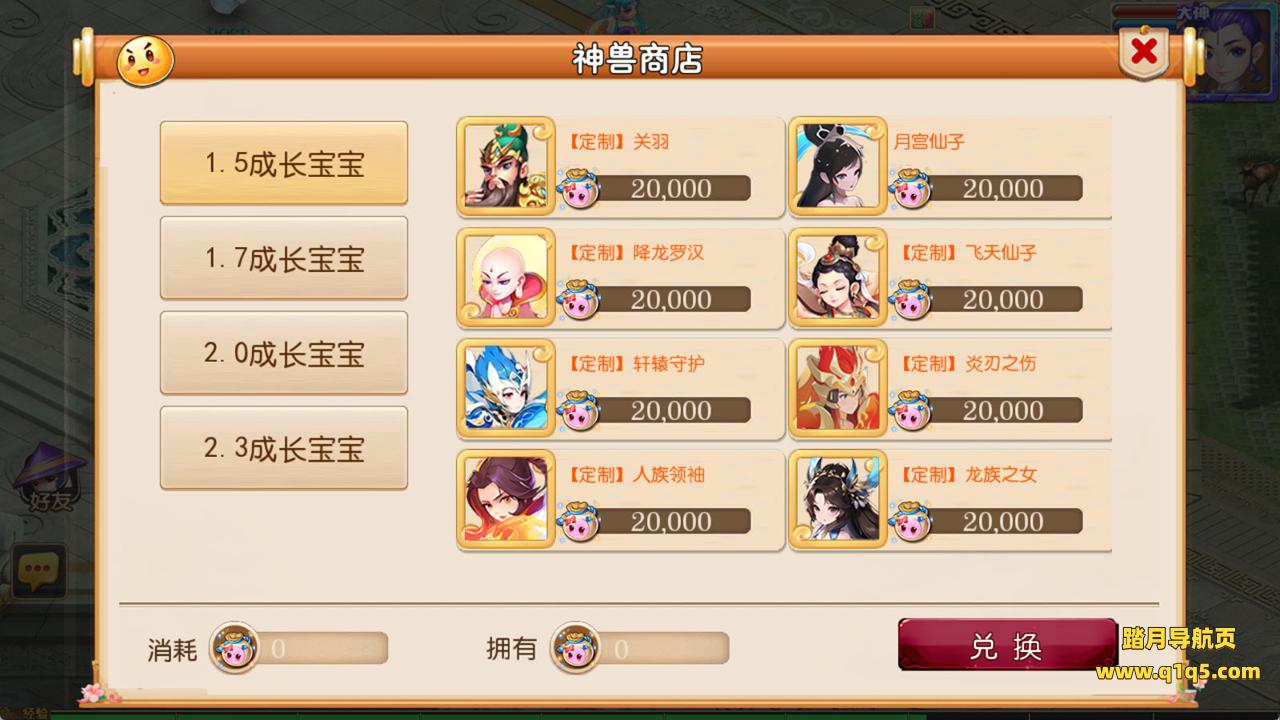Screen dimensions: 1280x720
Task: Select the 人族领袖 pet portrait
Action: pyautogui.click(x=506, y=500)
